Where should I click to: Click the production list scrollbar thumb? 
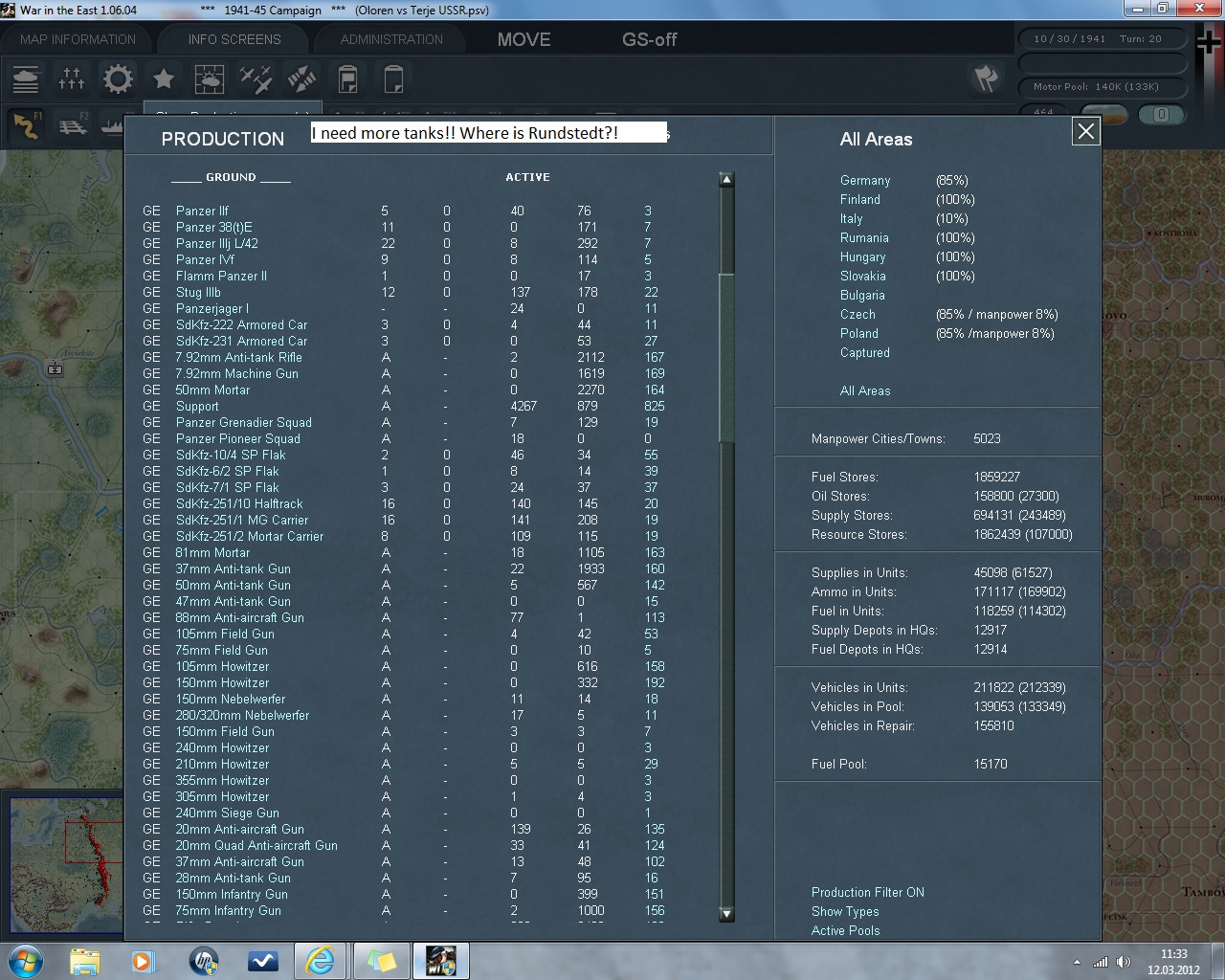pos(726,359)
